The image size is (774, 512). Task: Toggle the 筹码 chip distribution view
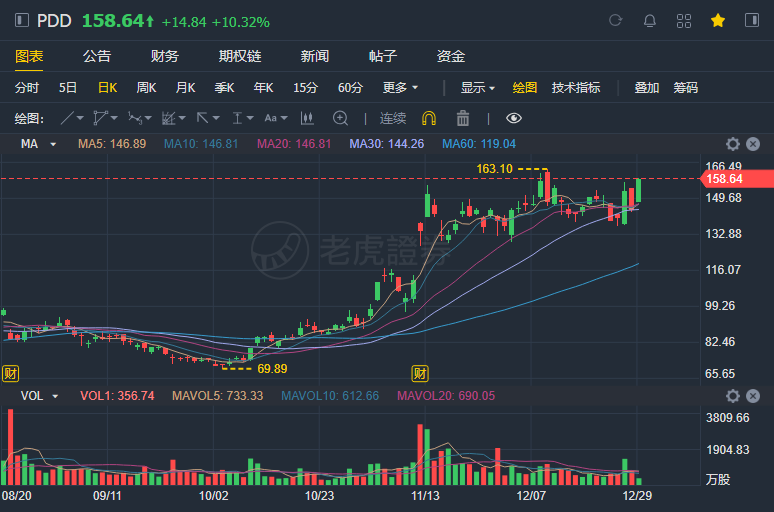(x=686, y=88)
